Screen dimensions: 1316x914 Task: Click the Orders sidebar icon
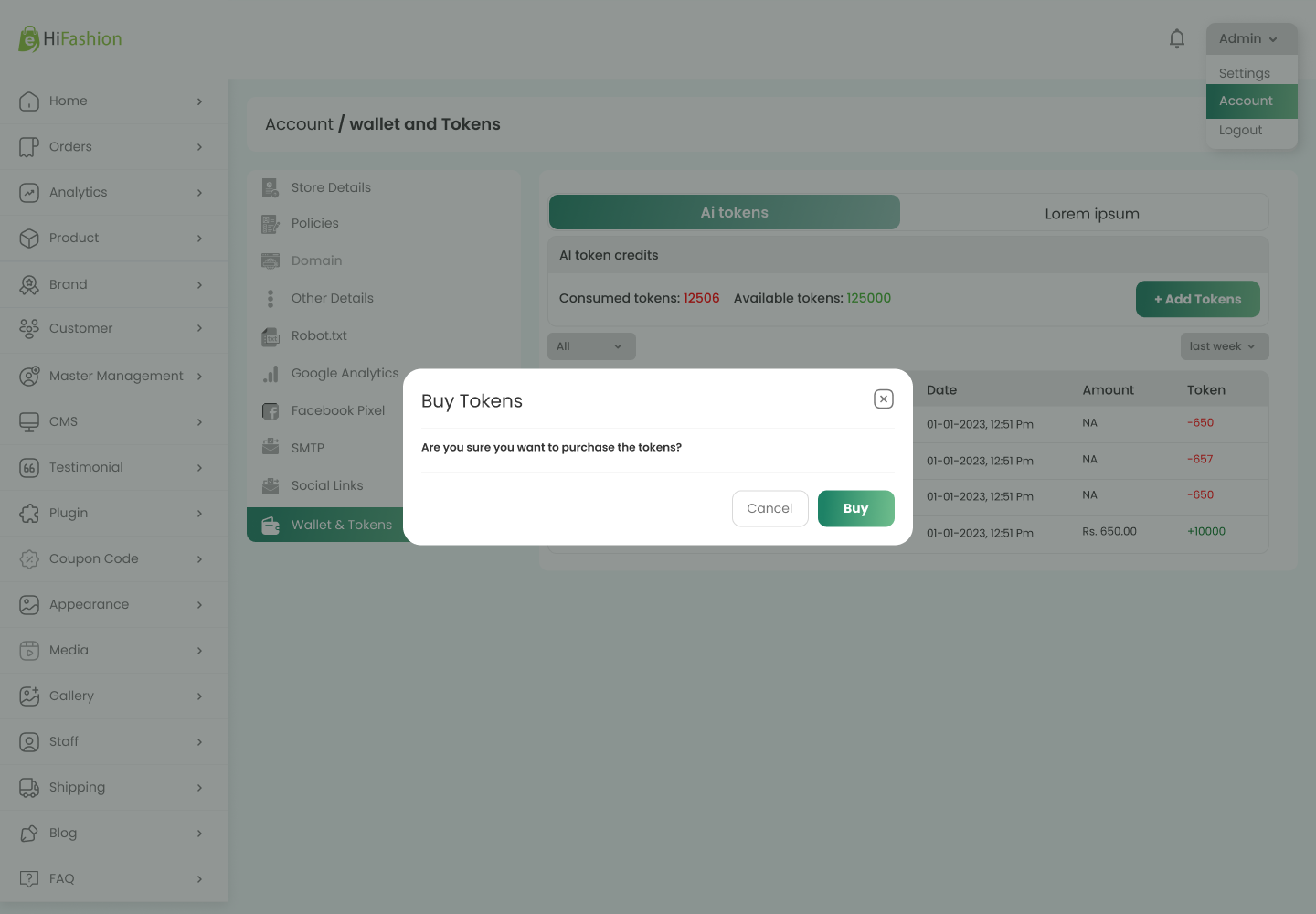pyautogui.click(x=29, y=146)
